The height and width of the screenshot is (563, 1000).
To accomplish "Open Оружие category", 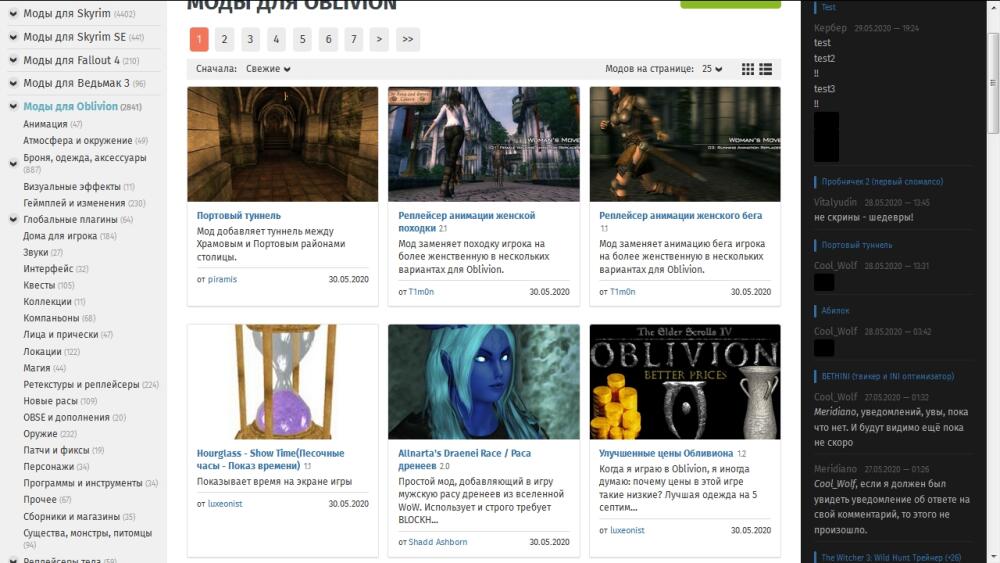I will (x=40, y=434).
